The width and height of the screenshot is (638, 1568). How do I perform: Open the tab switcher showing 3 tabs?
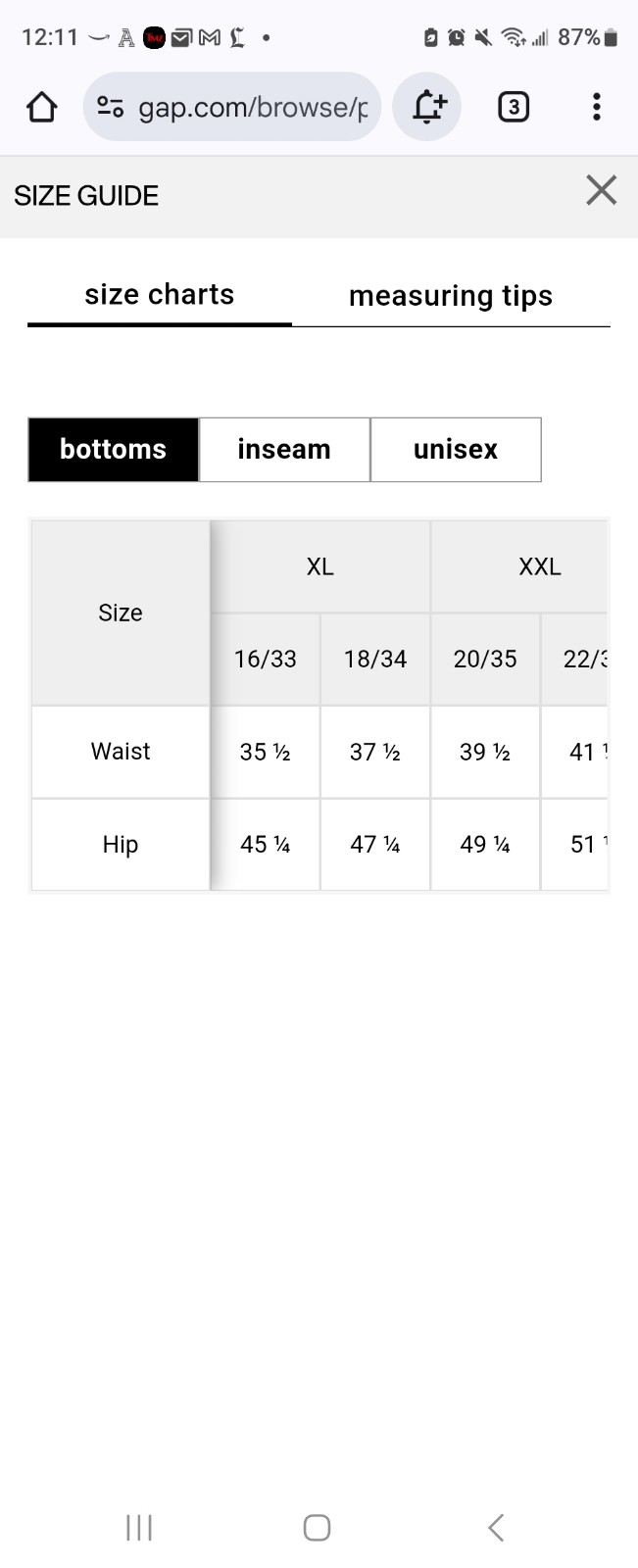(x=514, y=107)
